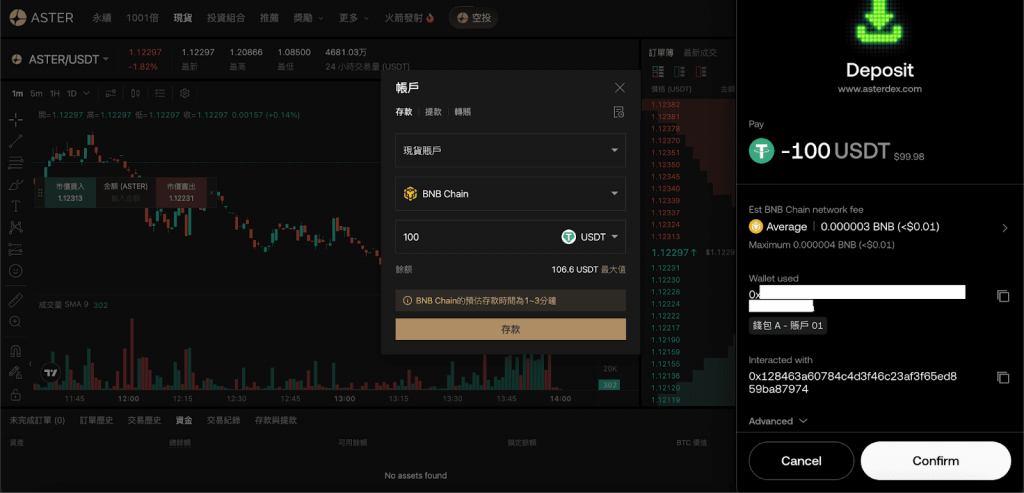Viewport: 1024px width, 493px height.
Task: Open chart settings gear icon
Action: [x=185, y=93]
